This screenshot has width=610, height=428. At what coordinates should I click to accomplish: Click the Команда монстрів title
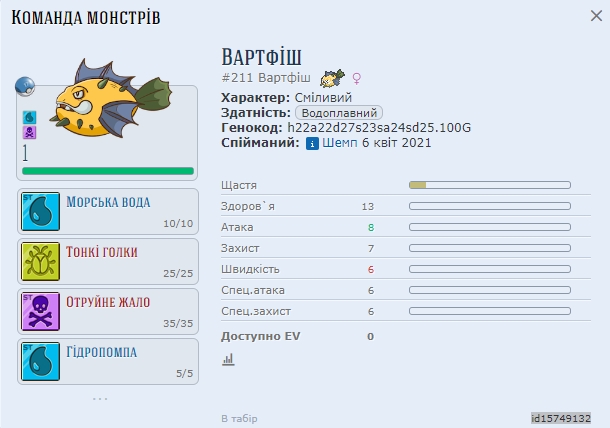pos(86,18)
